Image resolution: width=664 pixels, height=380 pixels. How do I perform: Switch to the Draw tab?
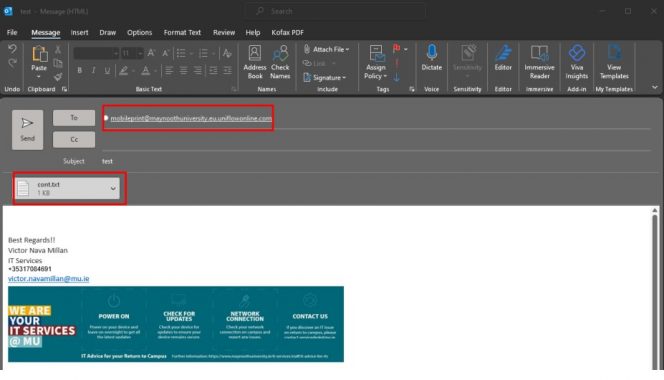tap(108, 33)
